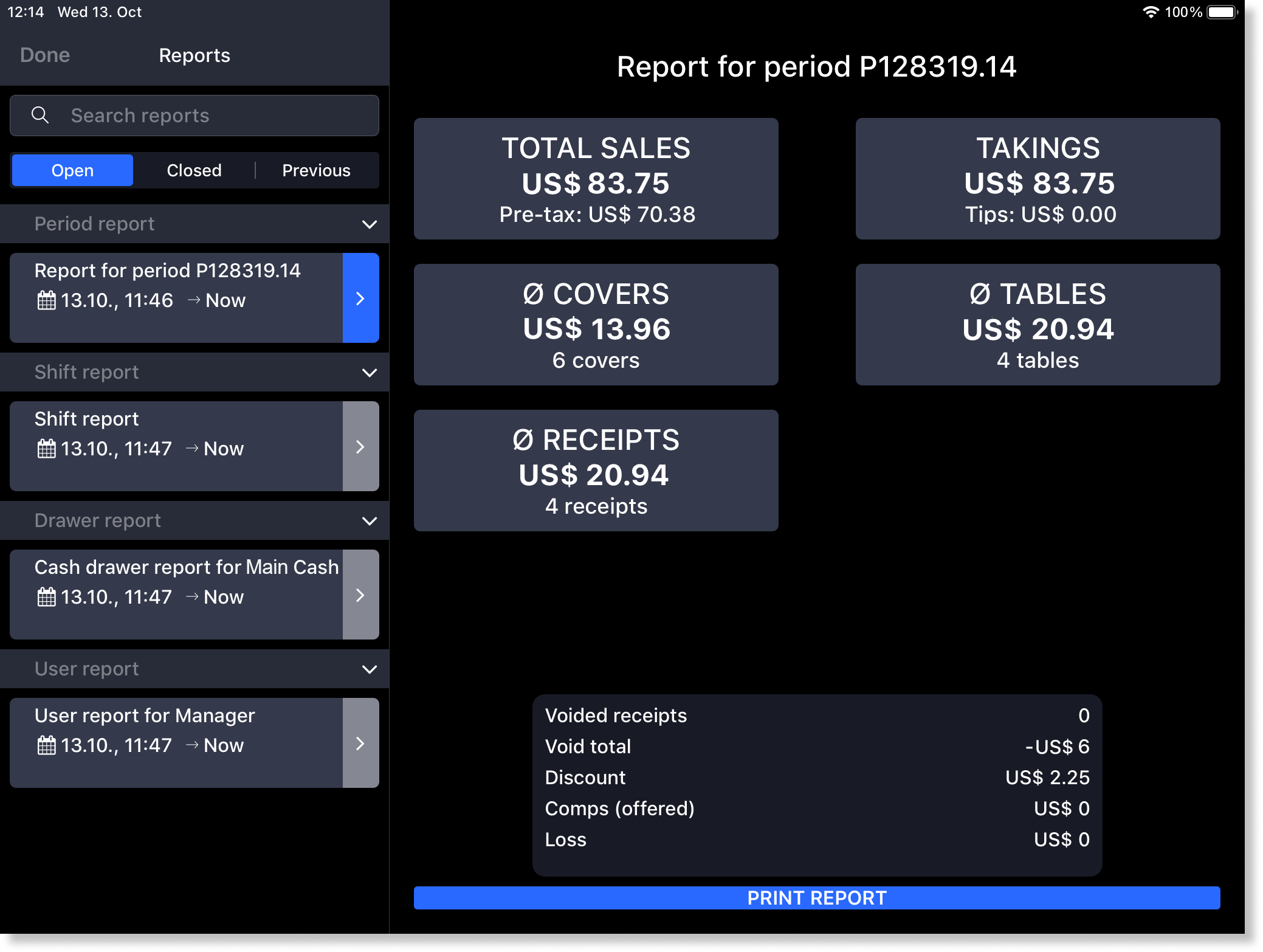Image resolution: width=1263 pixels, height=952 pixels.
Task: Open the Shift report arrow
Action: (x=360, y=446)
